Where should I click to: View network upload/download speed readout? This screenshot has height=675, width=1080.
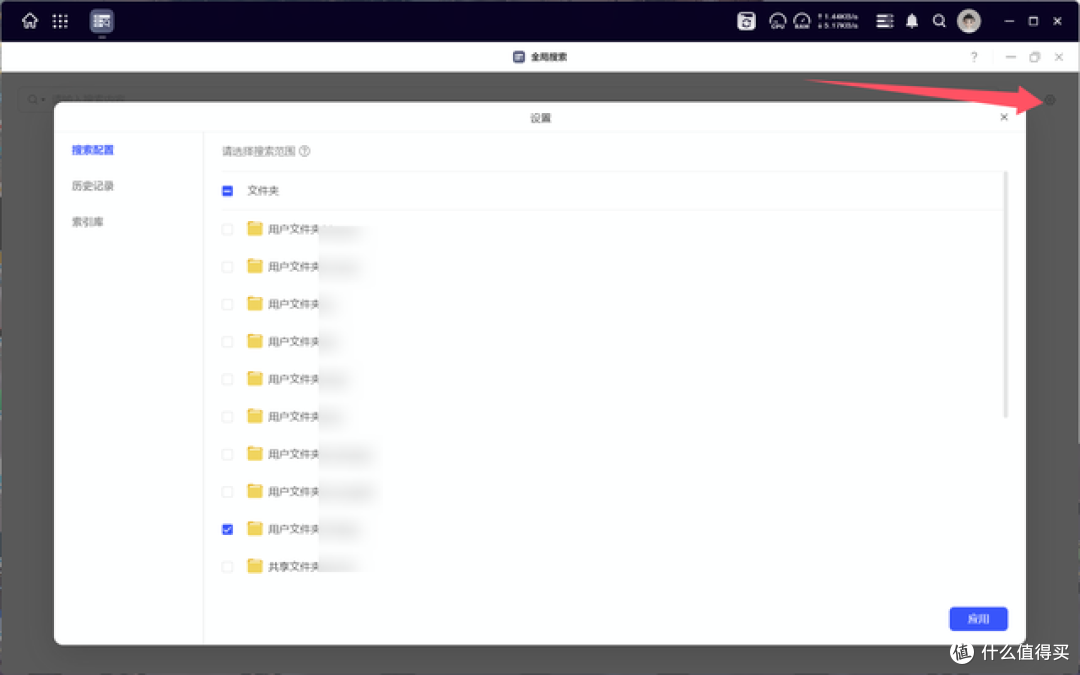(838, 21)
